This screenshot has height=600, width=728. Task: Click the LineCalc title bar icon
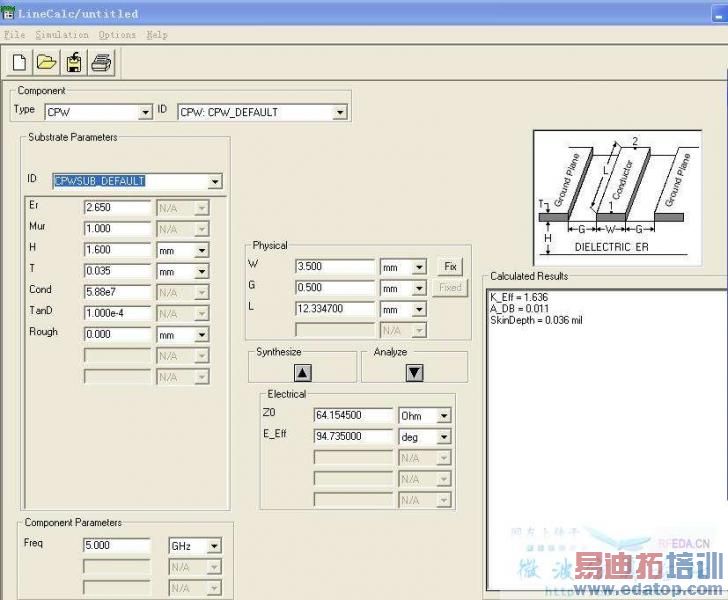click(8, 14)
